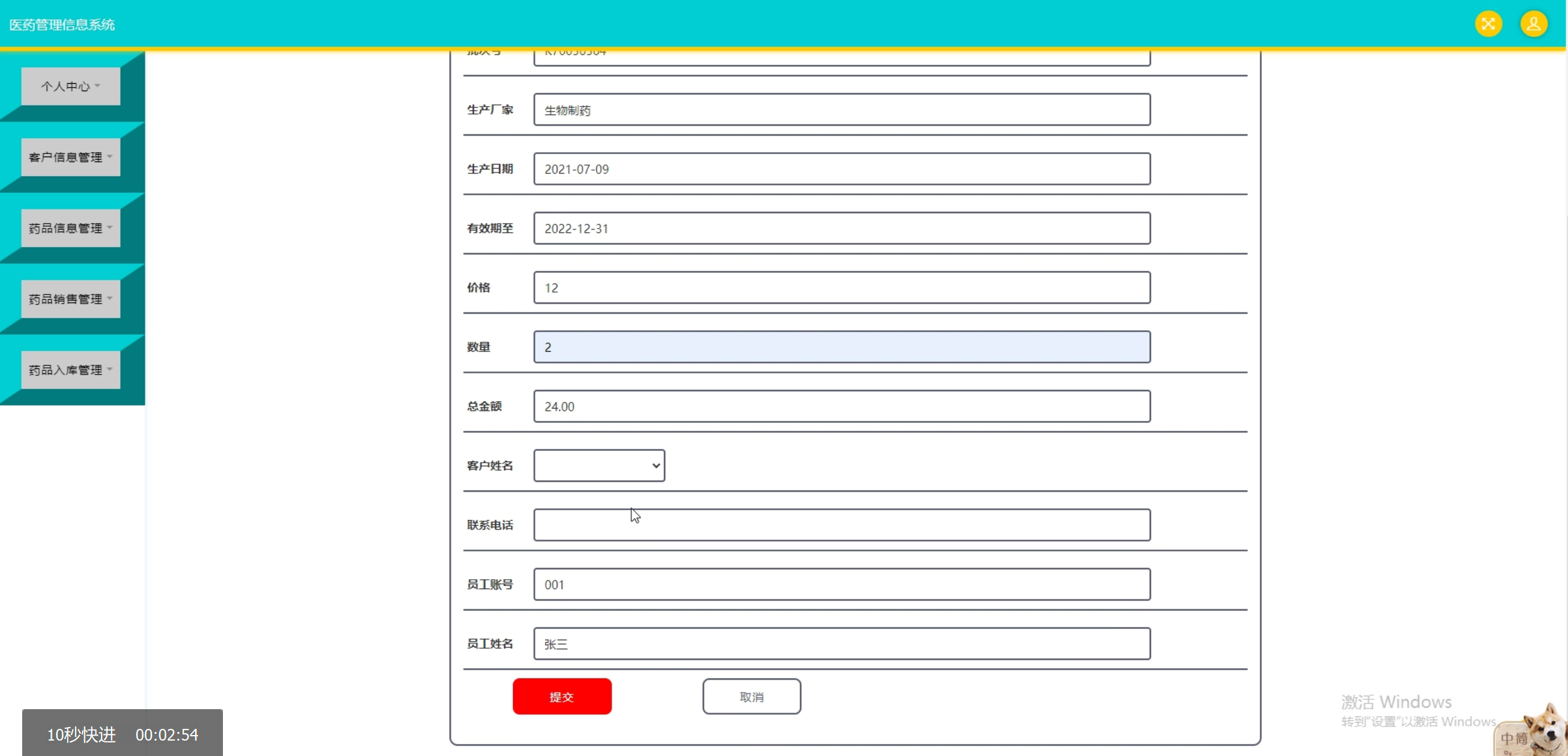Image resolution: width=1568 pixels, height=756 pixels.
Task: Click the 10秒快进 fast-forward overlay
Action: pos(81,734)
